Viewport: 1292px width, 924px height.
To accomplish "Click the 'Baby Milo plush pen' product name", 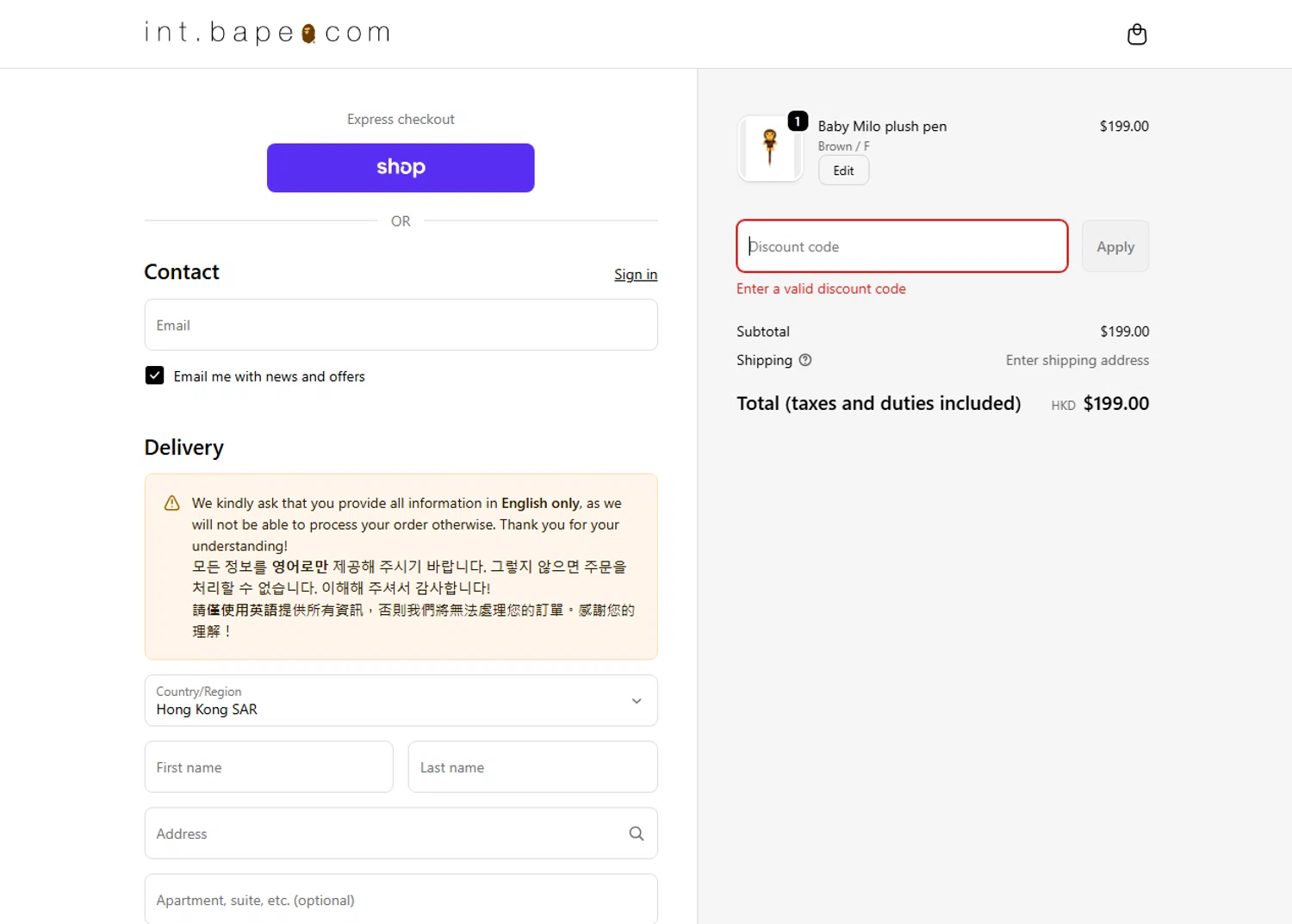I will [x=882, y=127].
